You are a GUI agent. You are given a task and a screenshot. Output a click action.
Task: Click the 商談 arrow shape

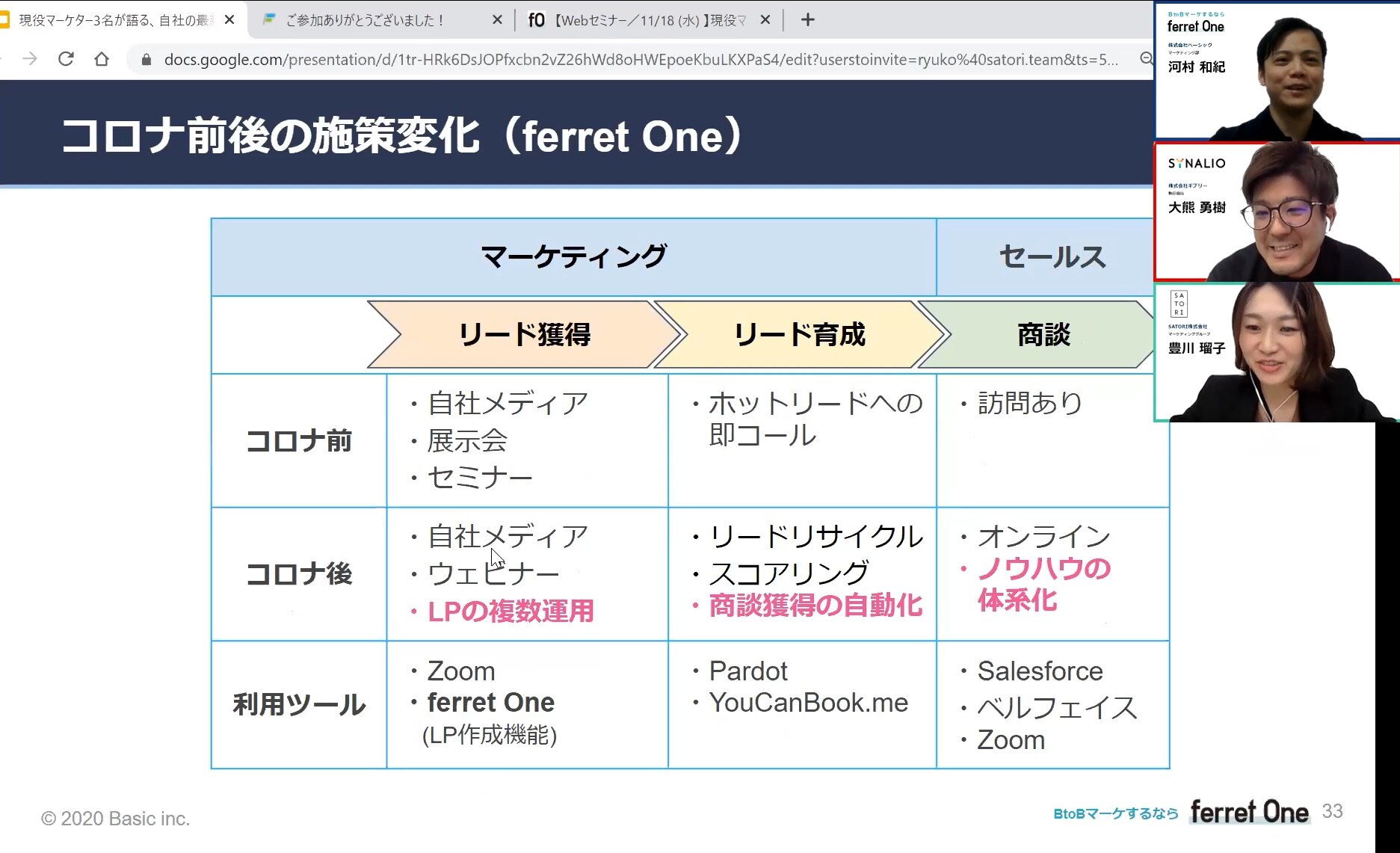coord(1043,334)
